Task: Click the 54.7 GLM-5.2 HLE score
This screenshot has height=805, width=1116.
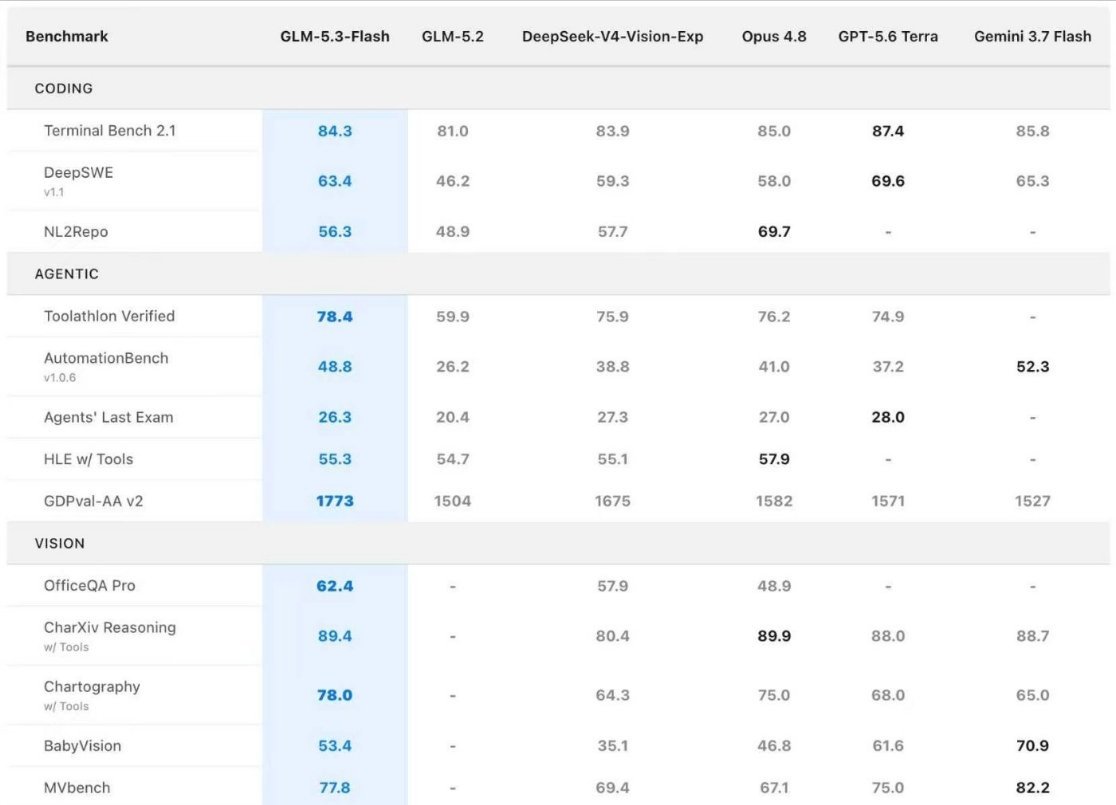Action: pyautogui.click(x=453, y=459)
